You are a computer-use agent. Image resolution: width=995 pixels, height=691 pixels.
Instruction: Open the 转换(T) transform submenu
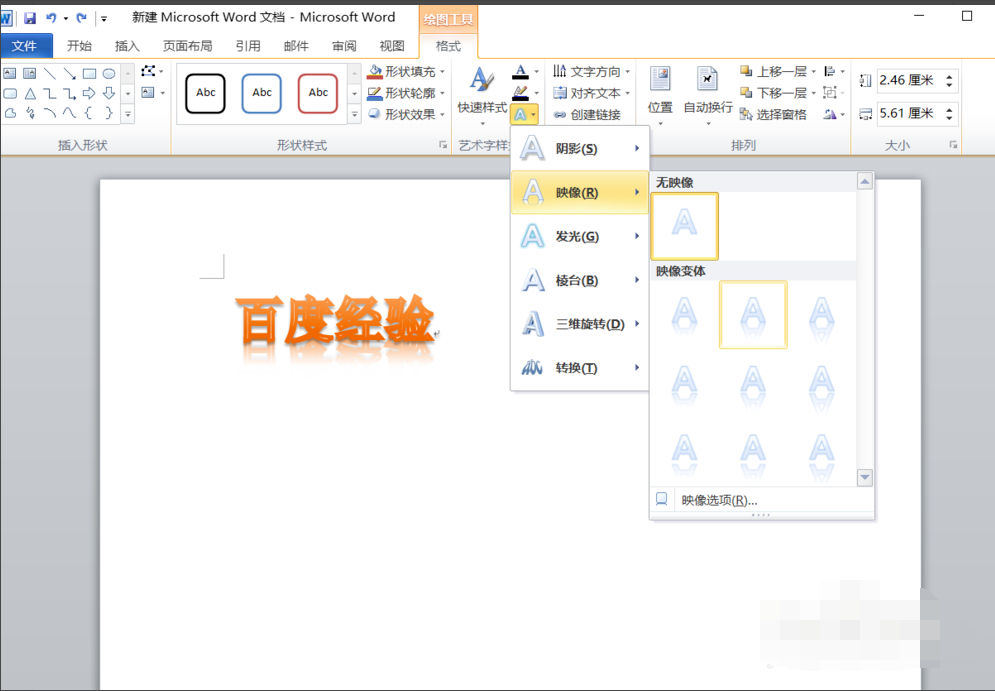[x=579, y=367]
